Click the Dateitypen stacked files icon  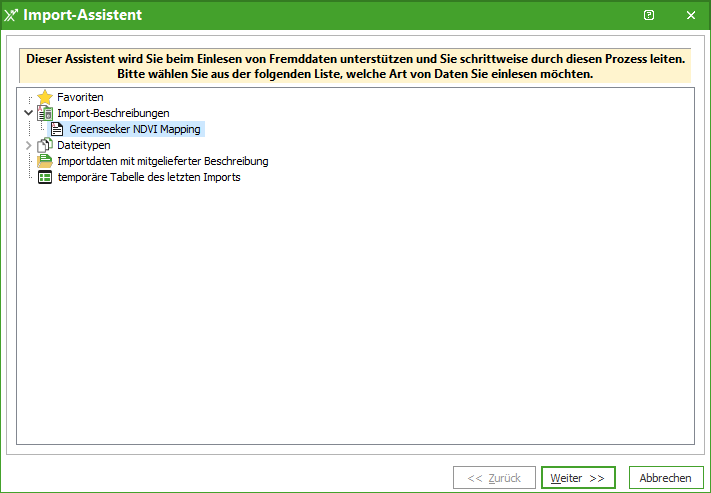(x=44, y=146)
